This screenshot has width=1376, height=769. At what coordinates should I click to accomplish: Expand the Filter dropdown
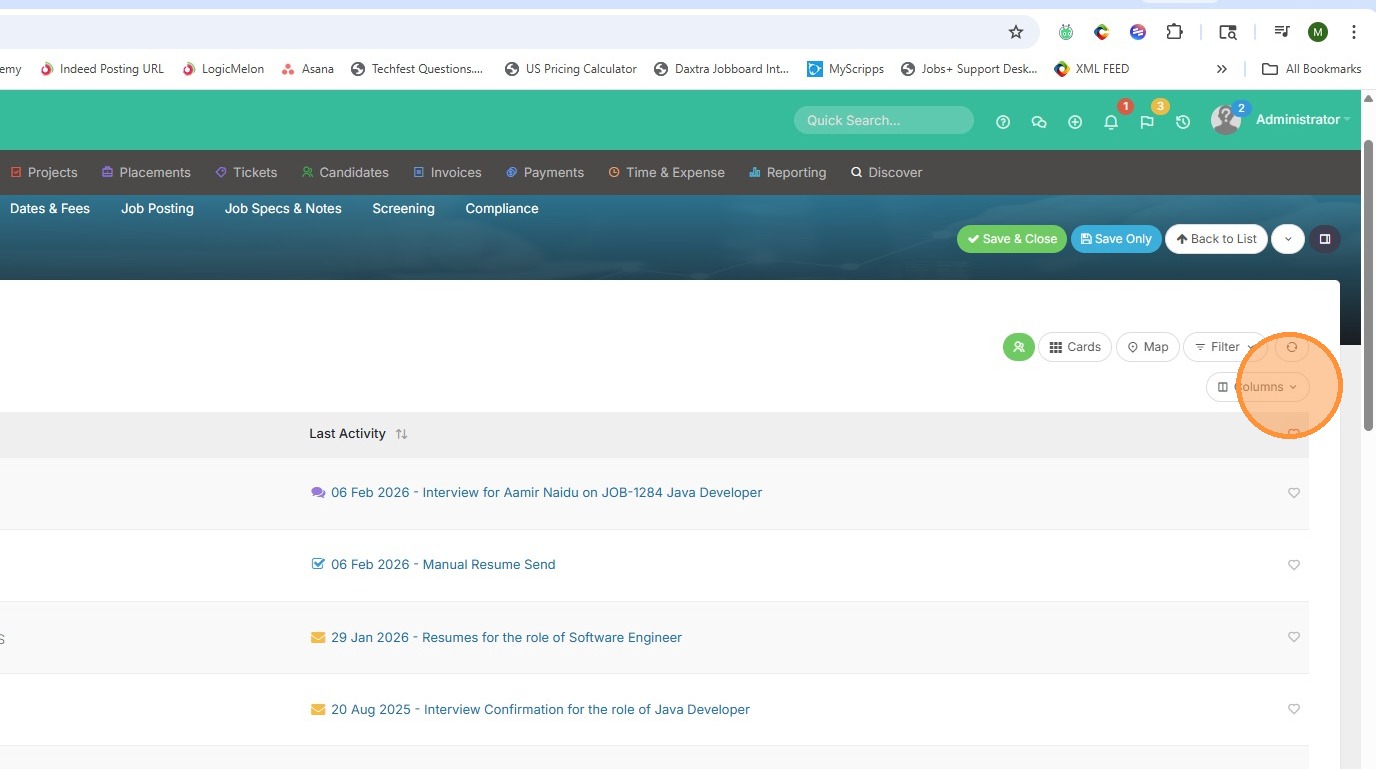coord(1225,347)
